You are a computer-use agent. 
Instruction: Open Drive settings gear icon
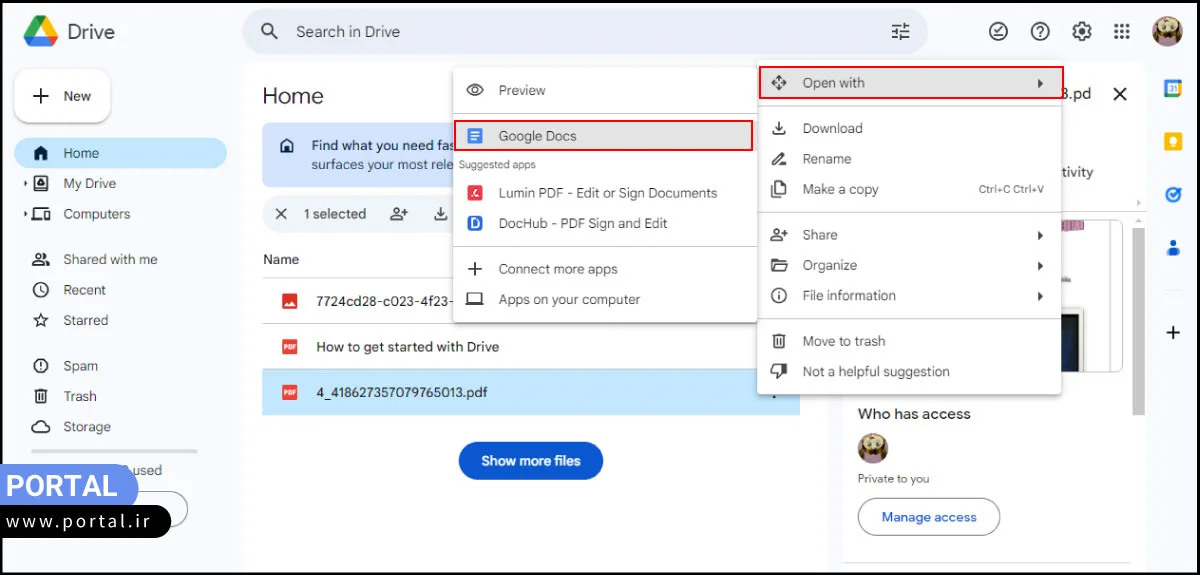(x=1081, y=32)
